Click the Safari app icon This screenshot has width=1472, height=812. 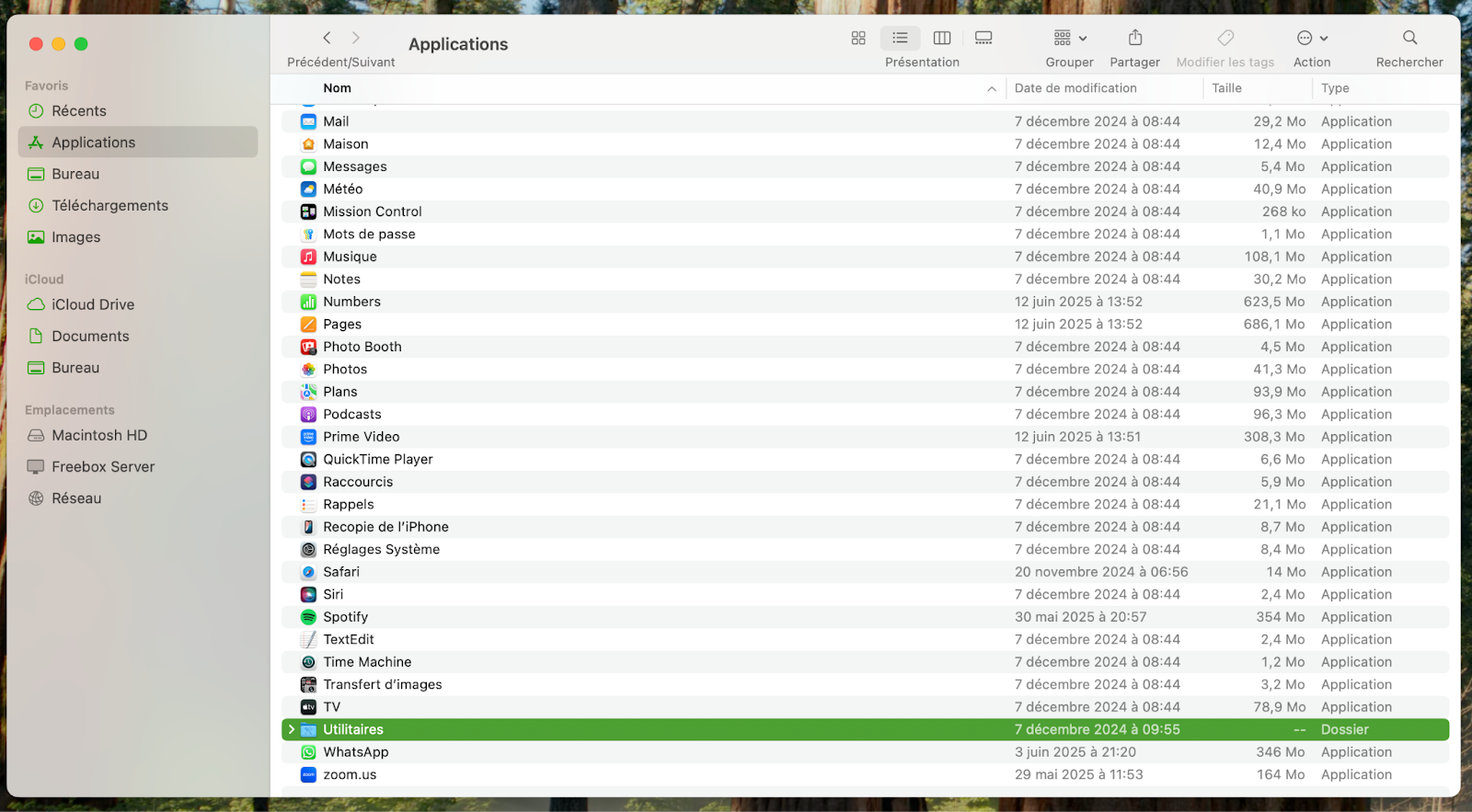click(308, 572)
